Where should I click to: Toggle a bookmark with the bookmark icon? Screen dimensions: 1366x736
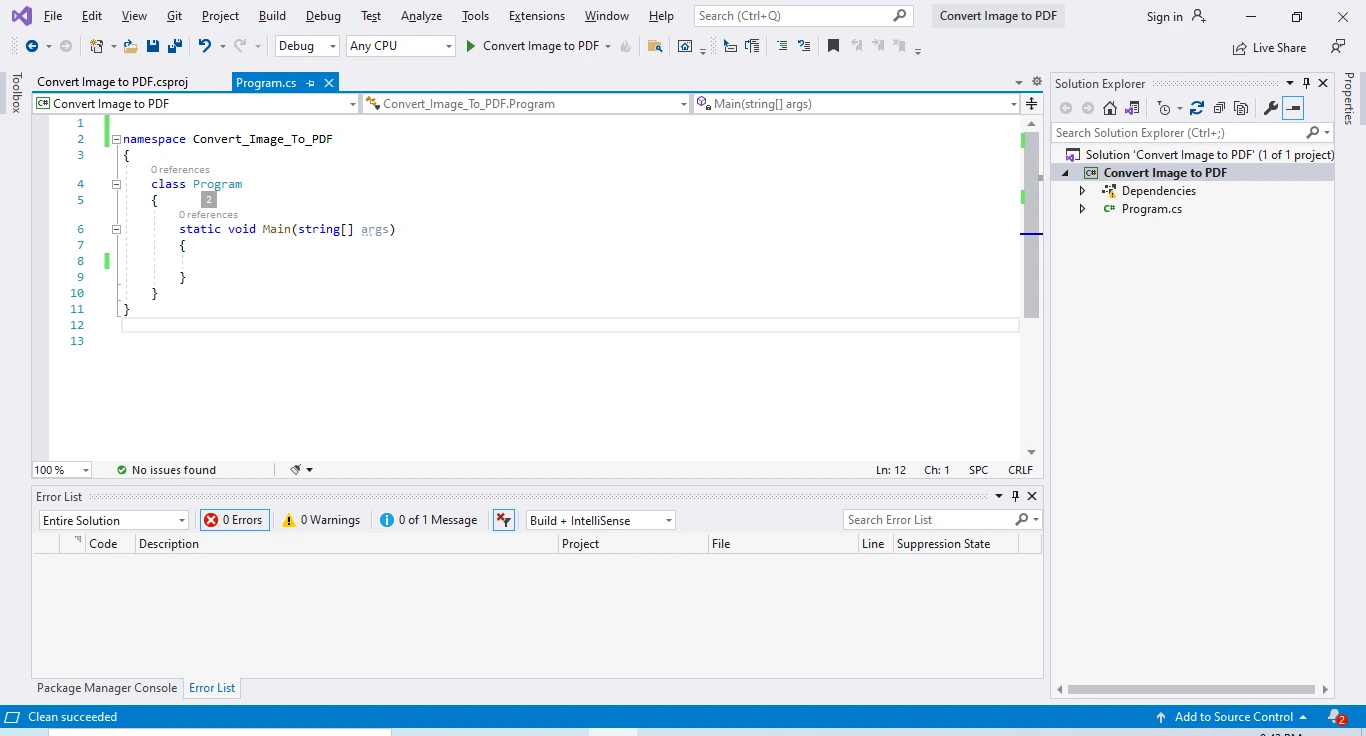pyautogui.click(x=833, y=46)
